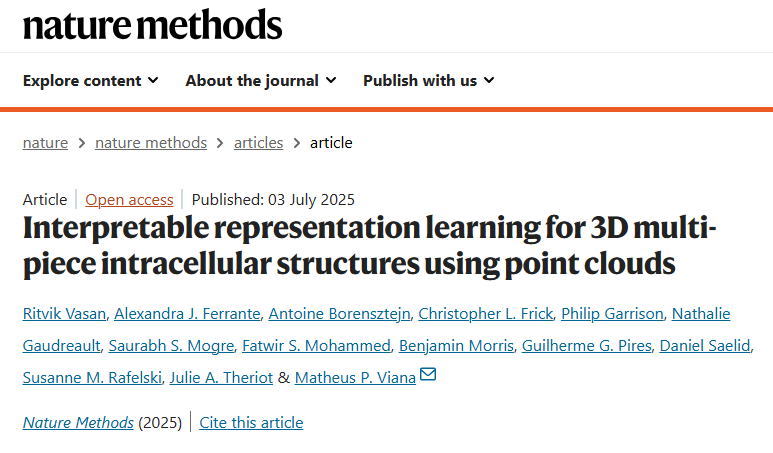Click the italic Nature Methods journal link
The image size is (773, 453).
click(x=78, y=422)
